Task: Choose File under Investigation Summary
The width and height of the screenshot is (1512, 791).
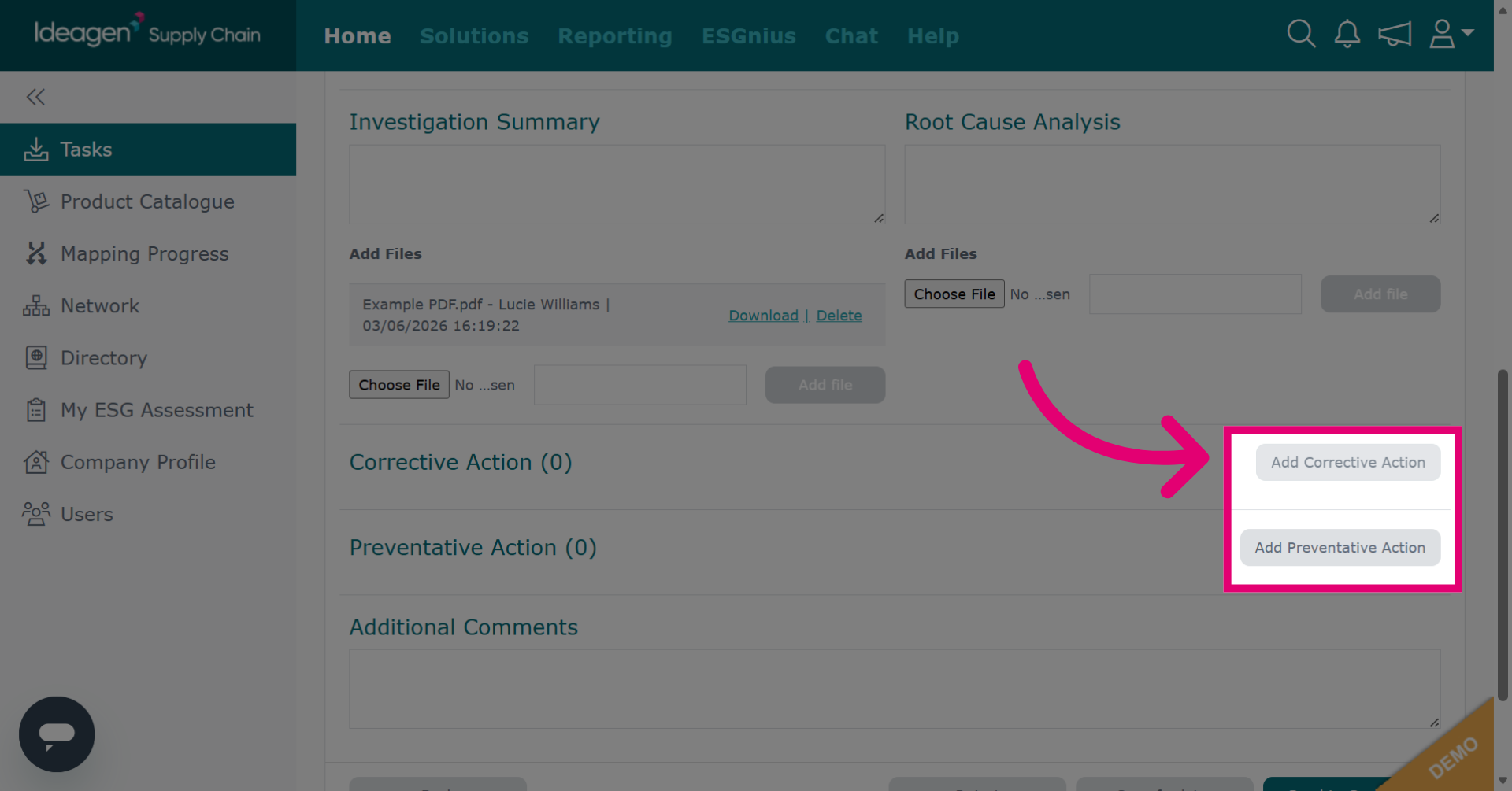Action: click(399, 385)
